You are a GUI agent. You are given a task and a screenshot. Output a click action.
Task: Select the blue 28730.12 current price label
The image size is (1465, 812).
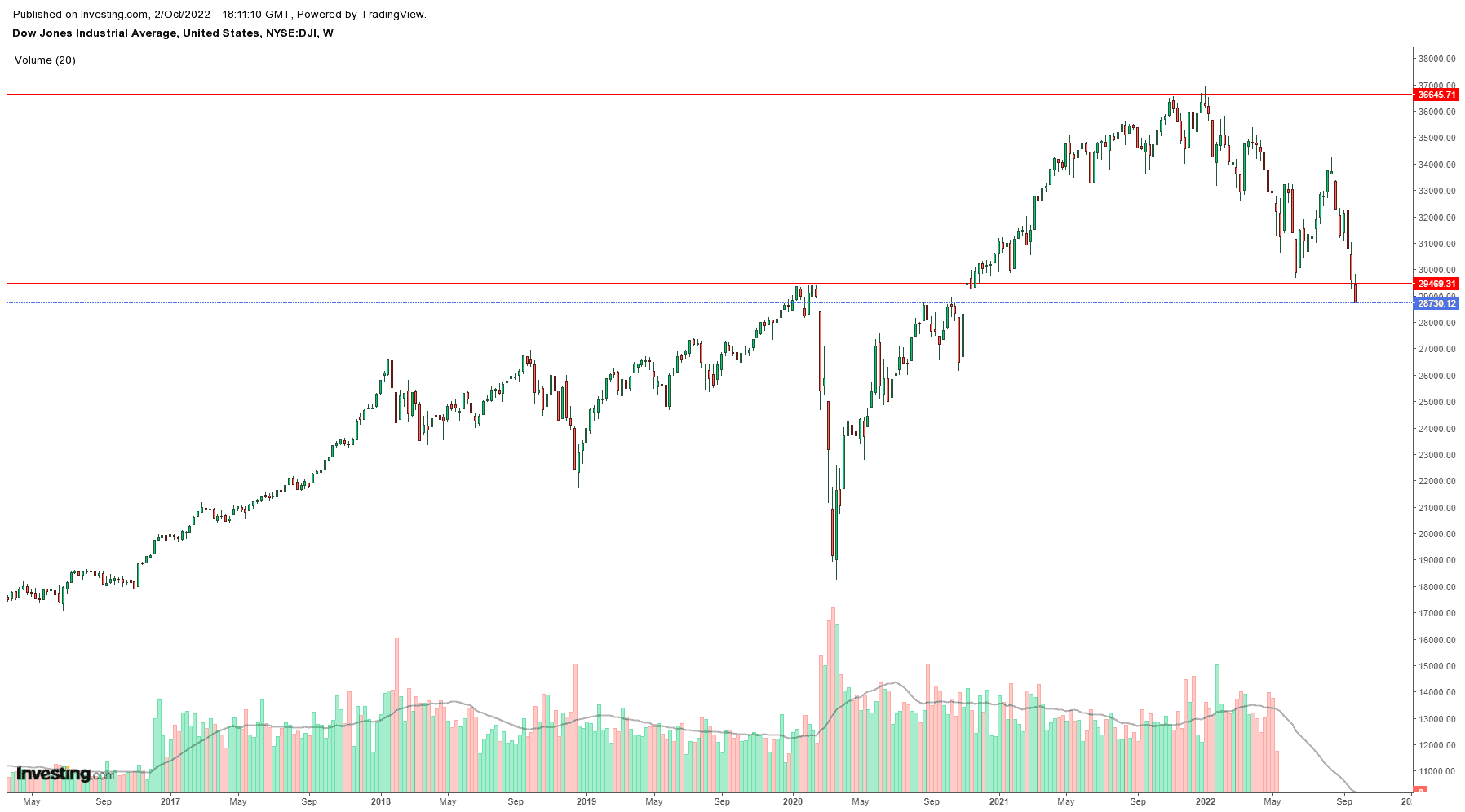pos(1436,303)
